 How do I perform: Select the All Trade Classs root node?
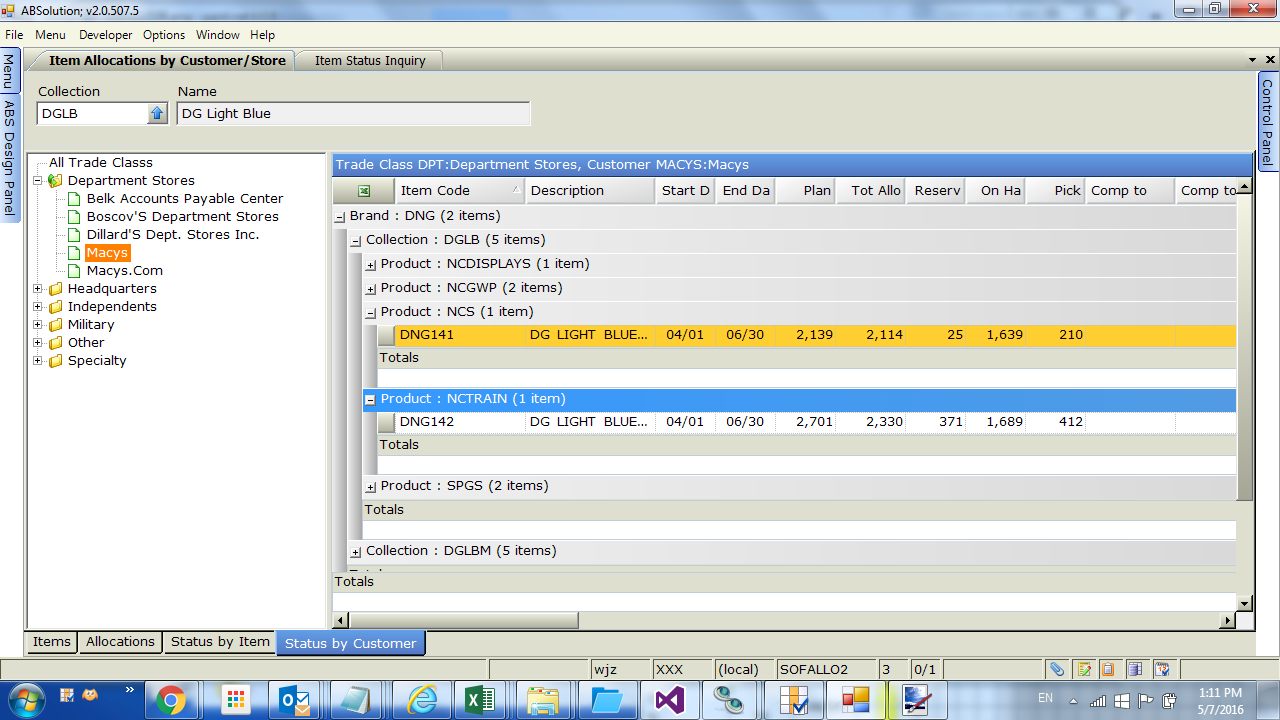[x=101, y=163]
